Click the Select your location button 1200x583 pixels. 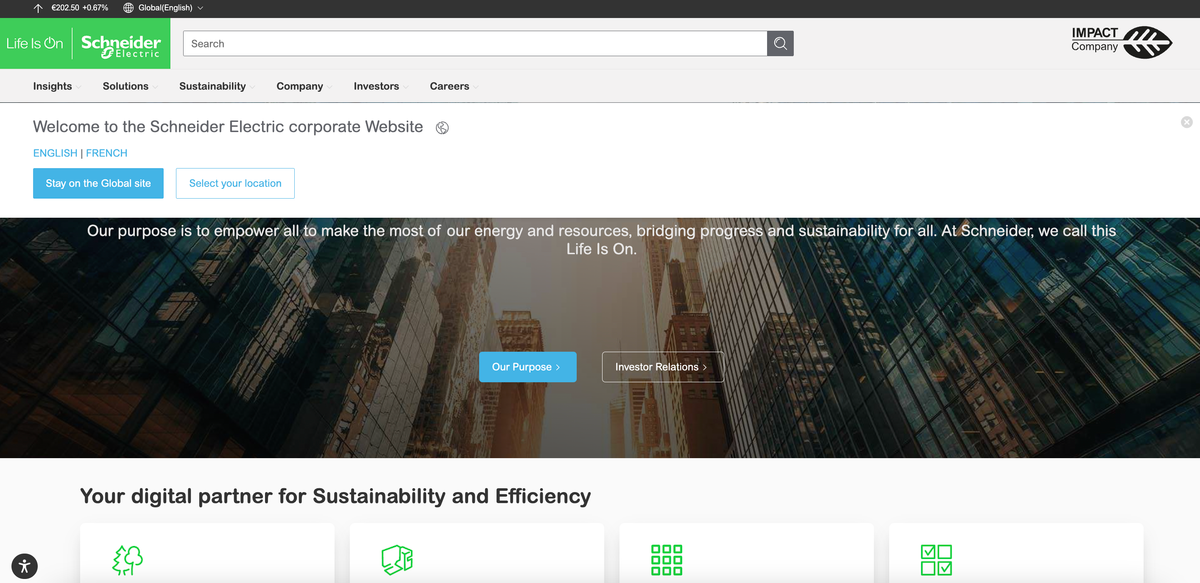click(x=235, y=183)
